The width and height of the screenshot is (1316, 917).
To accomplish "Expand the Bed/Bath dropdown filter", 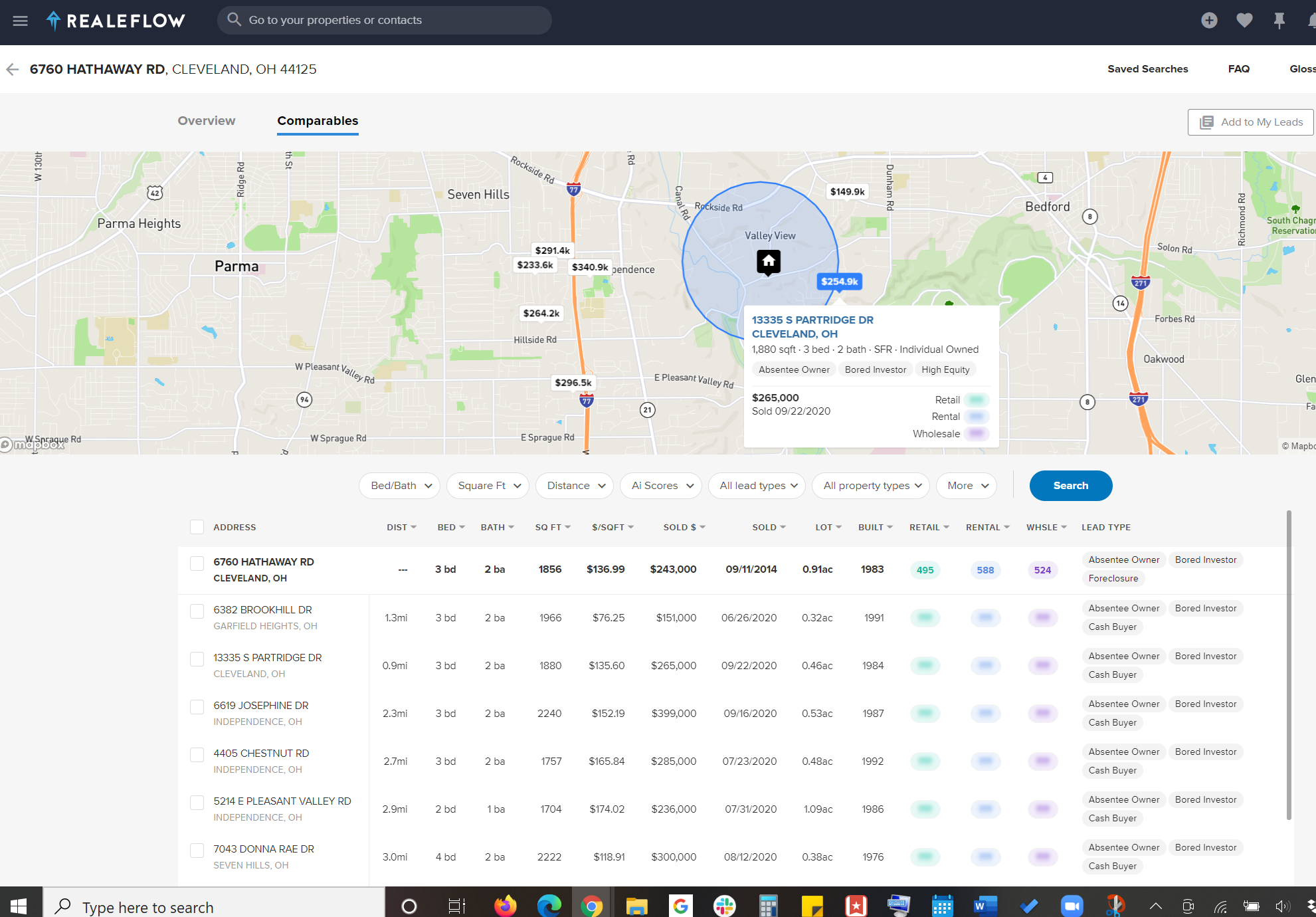I will (x=400, y=486).
